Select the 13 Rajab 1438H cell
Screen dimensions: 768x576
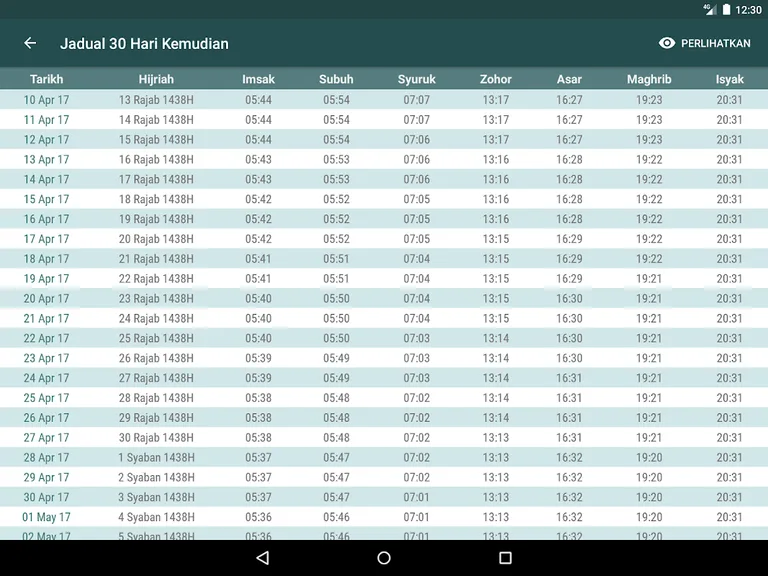156,100
